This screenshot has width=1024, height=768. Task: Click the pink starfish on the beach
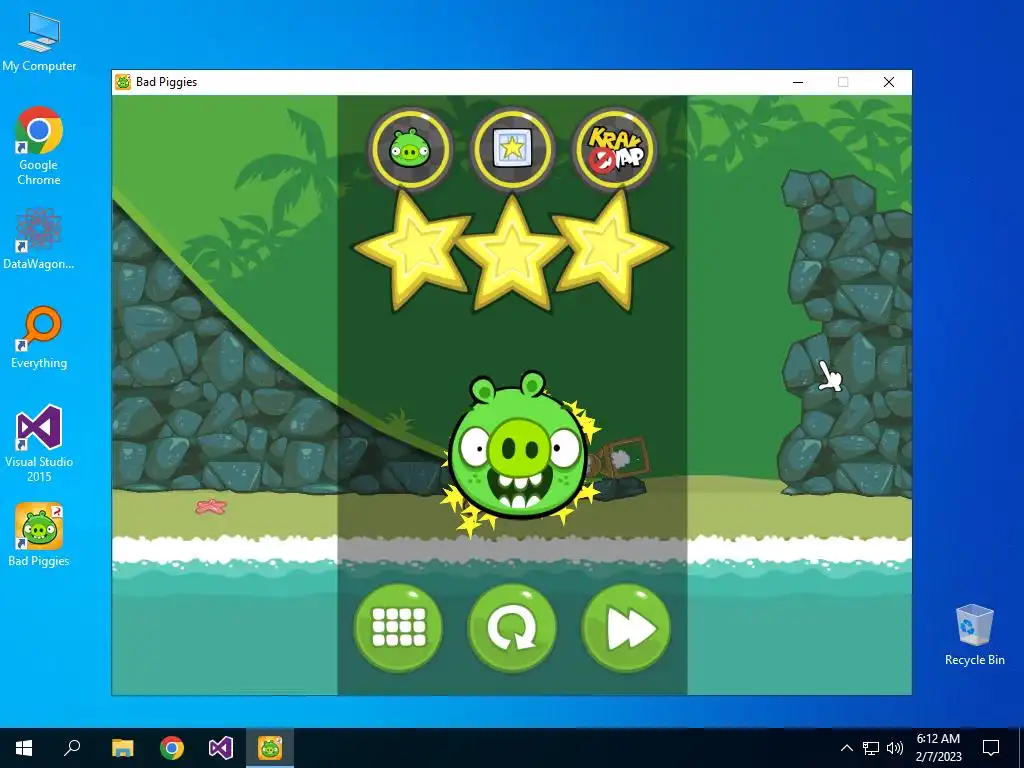tap(211, 505)
